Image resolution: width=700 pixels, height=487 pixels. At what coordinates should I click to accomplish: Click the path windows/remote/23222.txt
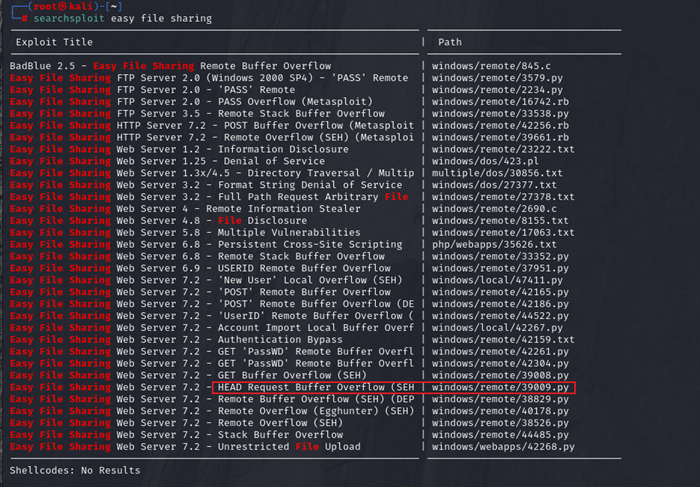[x=503, y=150]
